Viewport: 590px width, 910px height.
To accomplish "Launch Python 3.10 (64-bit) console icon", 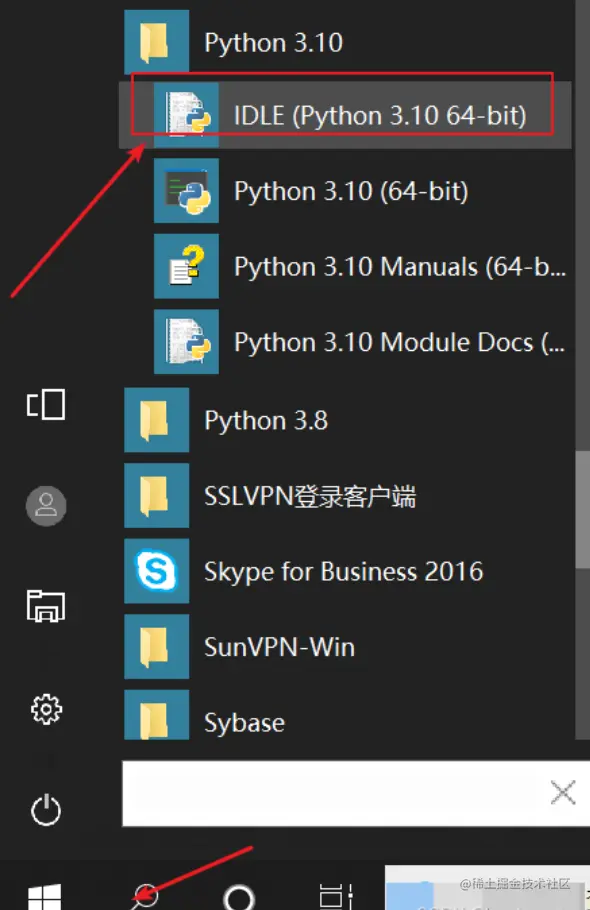I will coord(186,190).
